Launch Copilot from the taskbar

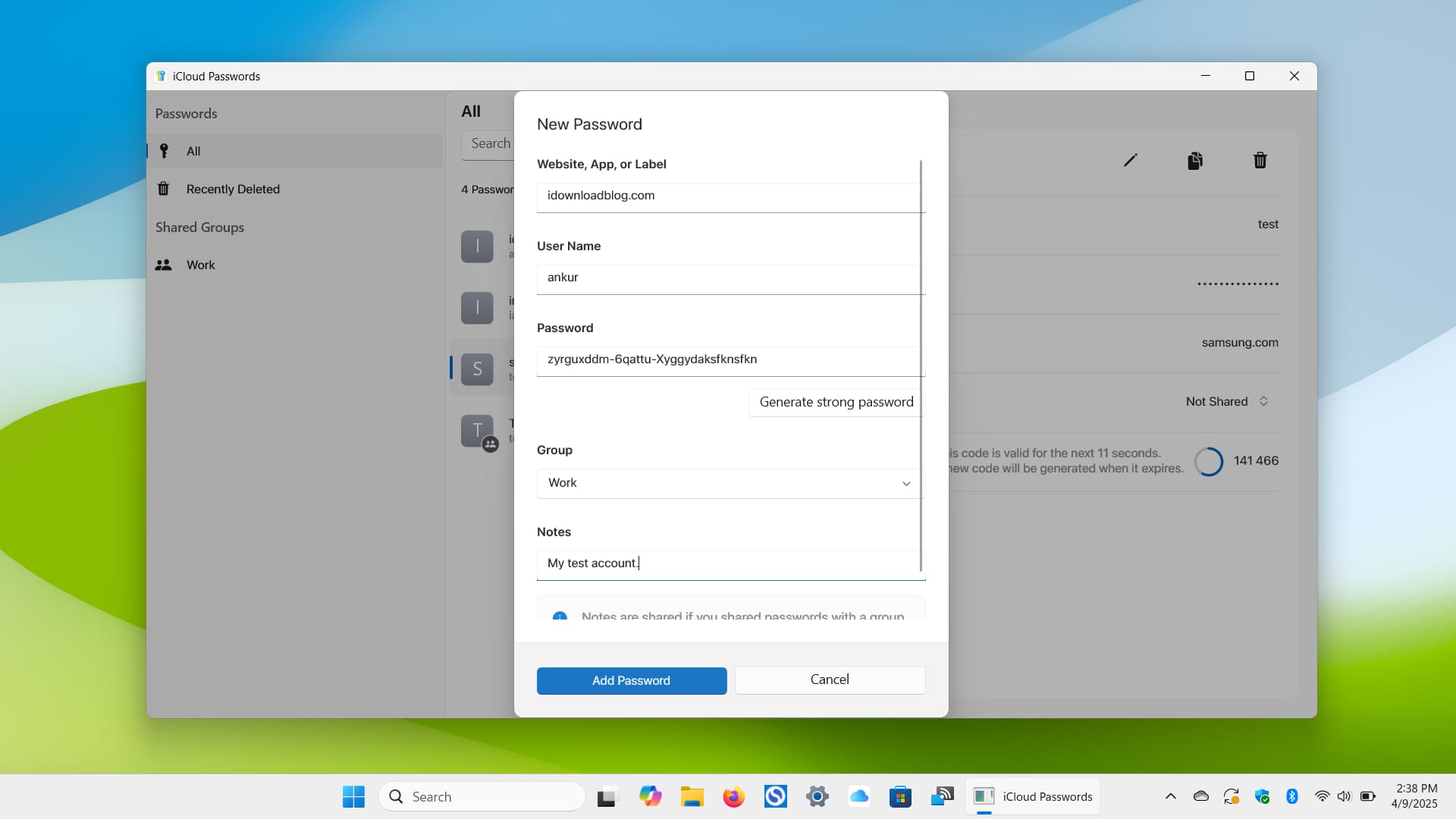tap(650, 796)
